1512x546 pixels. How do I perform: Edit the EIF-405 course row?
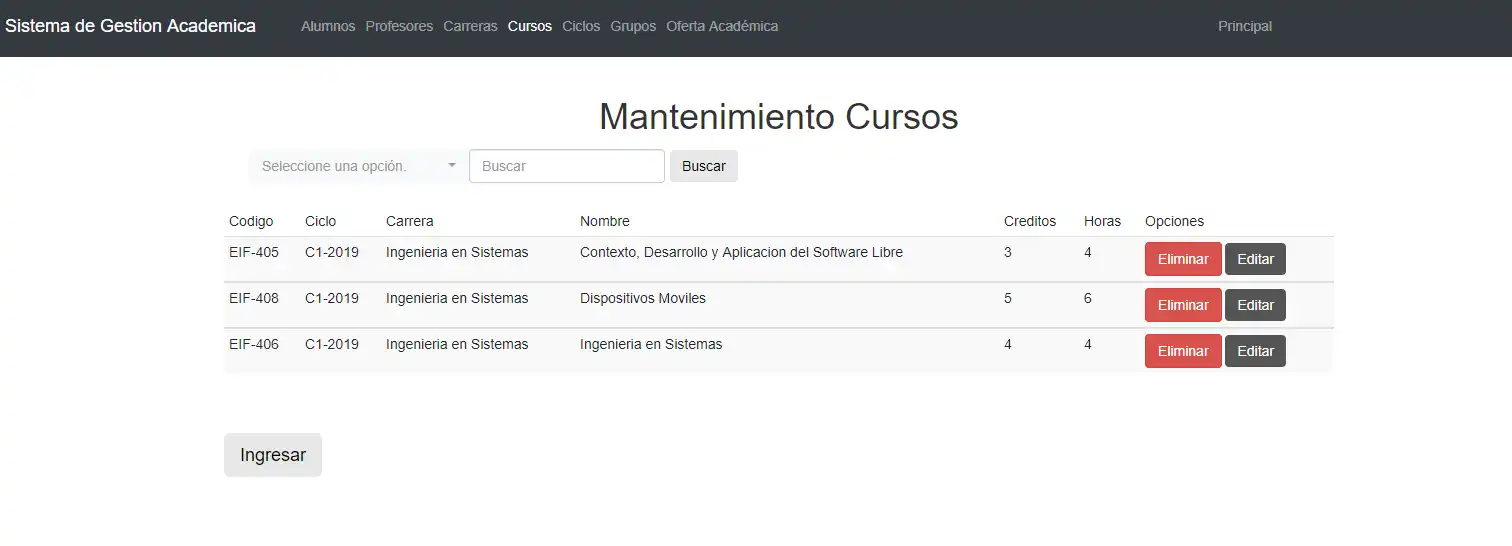coord(1255,259)
